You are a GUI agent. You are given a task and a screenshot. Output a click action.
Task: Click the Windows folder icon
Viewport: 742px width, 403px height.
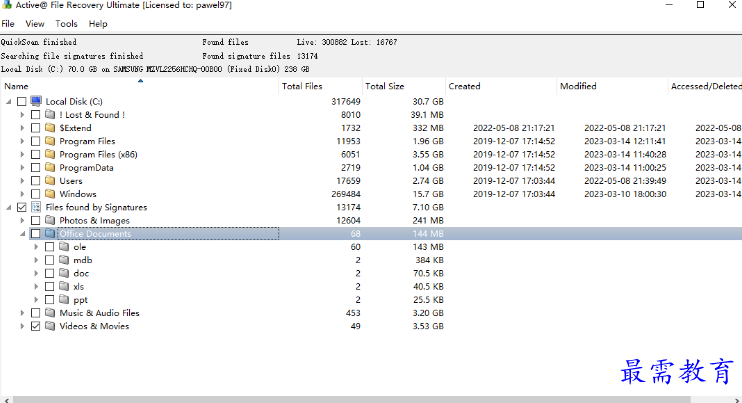50,194
